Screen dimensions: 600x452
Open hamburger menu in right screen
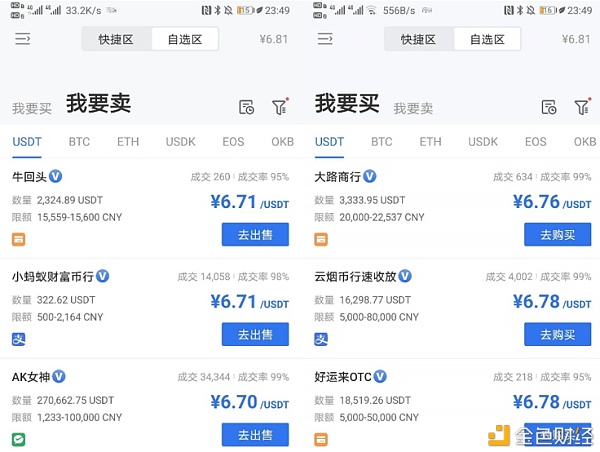(x=325, y=39)
